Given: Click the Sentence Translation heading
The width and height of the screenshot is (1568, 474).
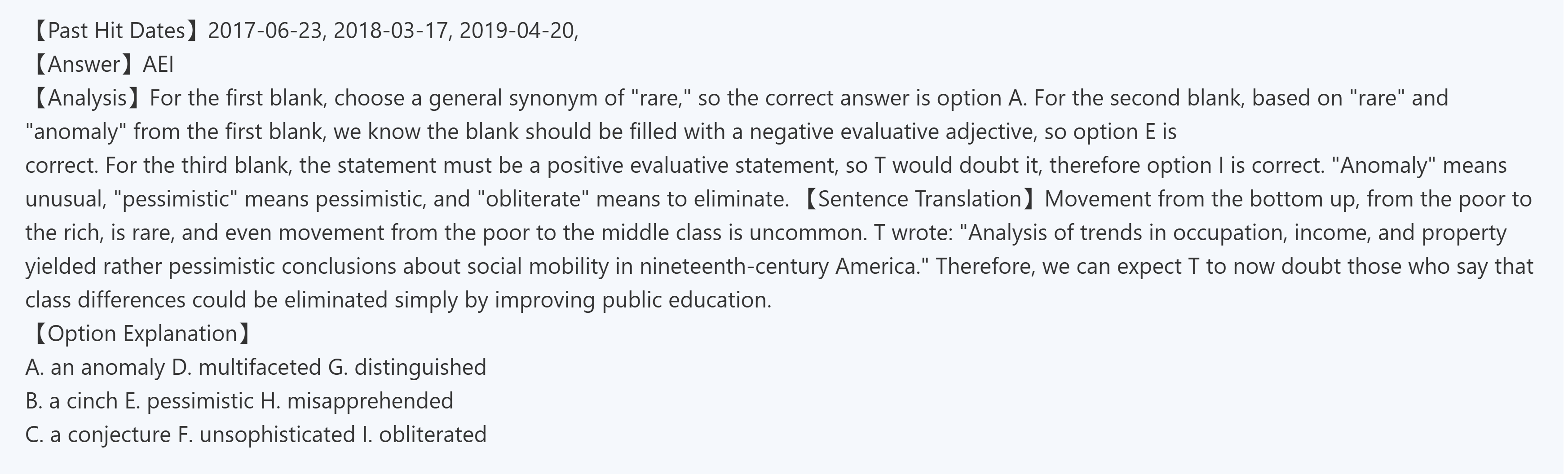Looking at the screenshot, I should pos(919,199).
